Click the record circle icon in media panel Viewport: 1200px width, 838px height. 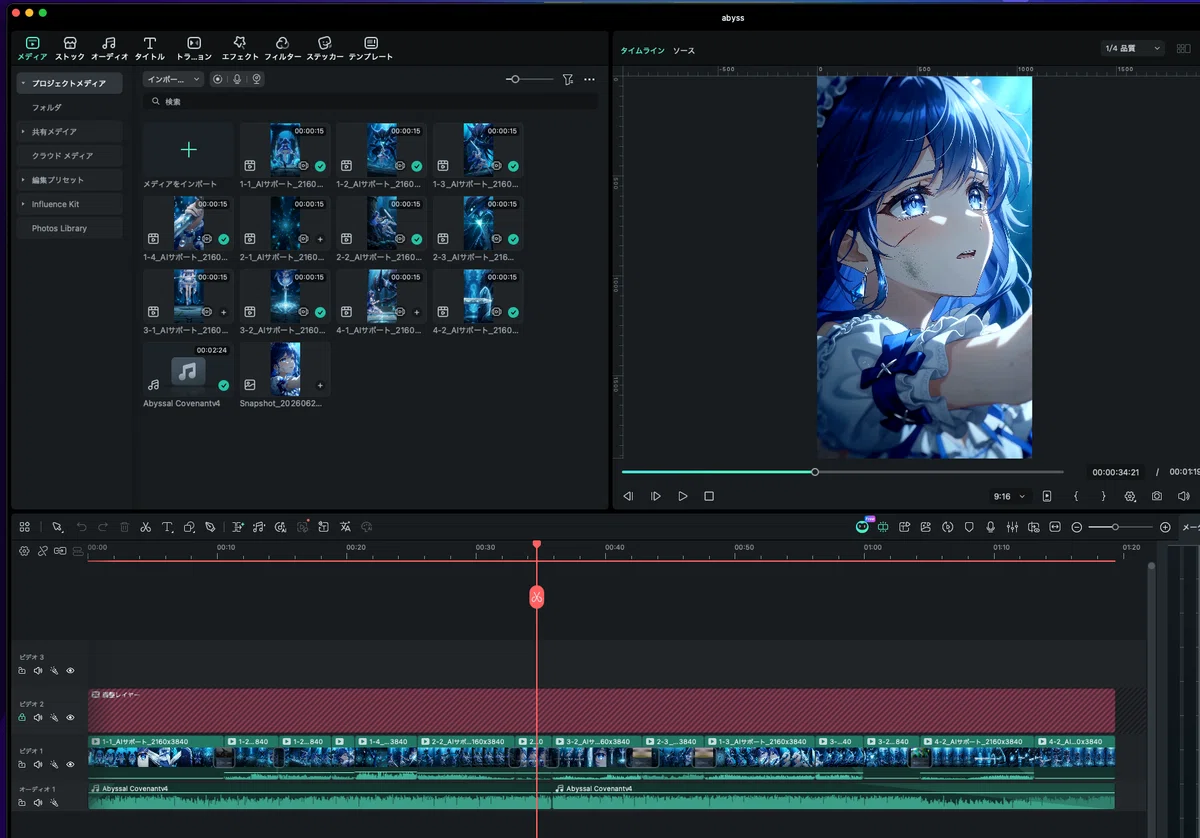tap(218, 79)
